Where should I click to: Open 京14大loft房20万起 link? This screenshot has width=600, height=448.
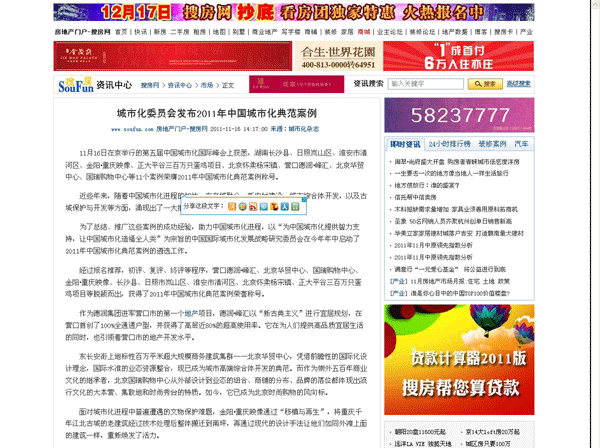tap(492, 432)
